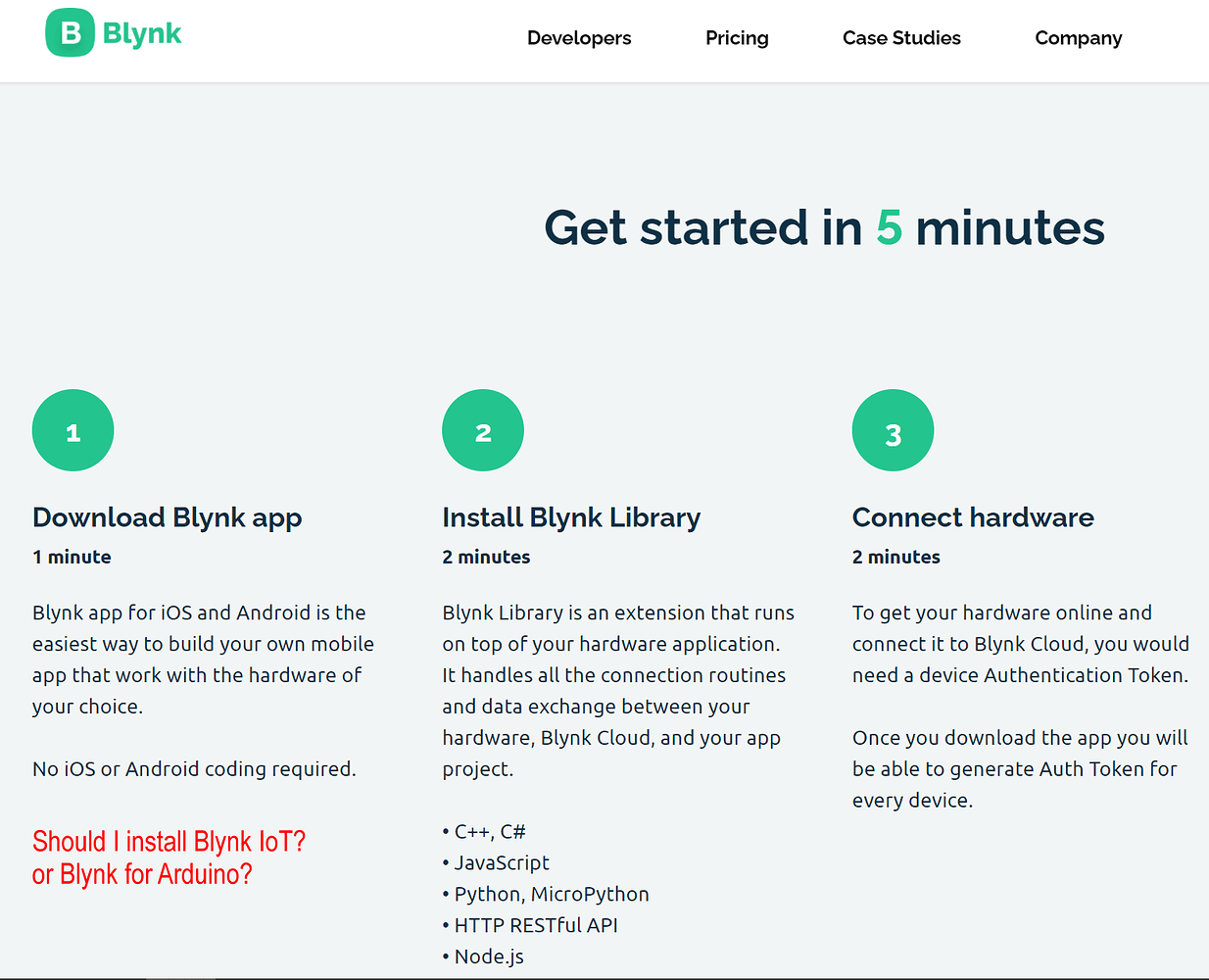
Task: Open the Pricing page from the navigation
Action: 737,38
